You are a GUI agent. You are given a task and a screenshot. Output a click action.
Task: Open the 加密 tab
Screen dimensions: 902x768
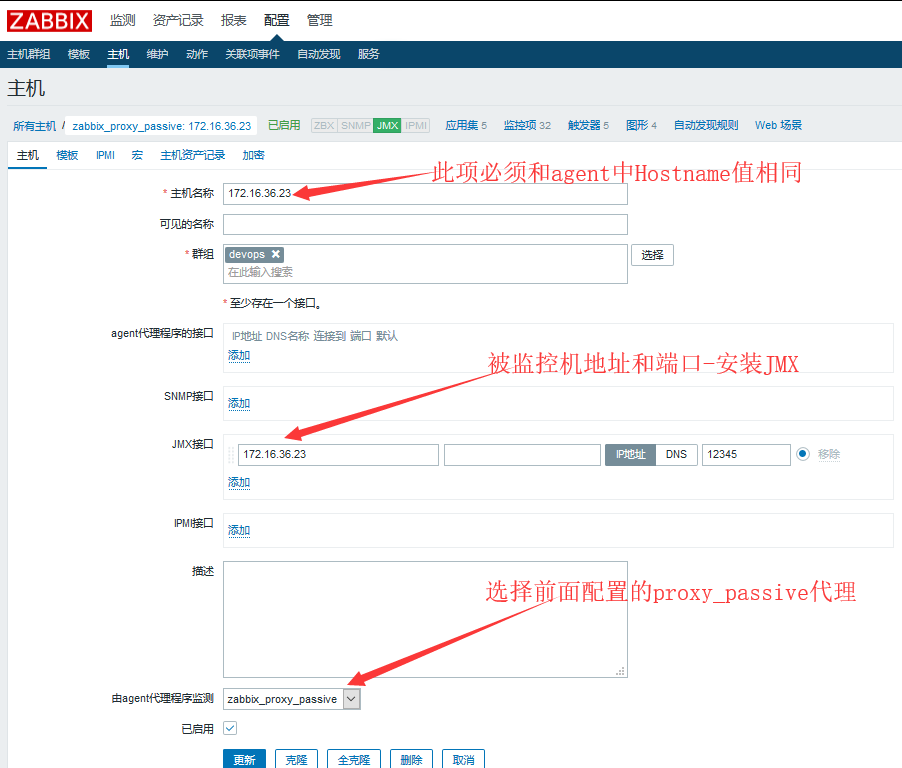pyautogui.click(x=253, y=155)
